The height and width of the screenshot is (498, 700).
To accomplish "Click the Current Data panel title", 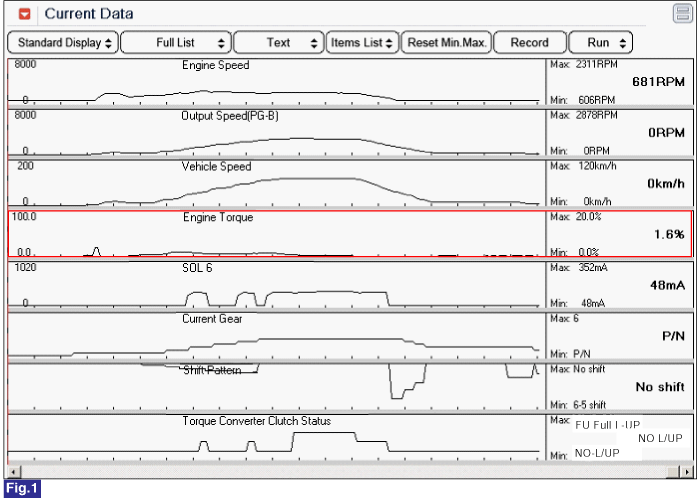I will 89,14.
